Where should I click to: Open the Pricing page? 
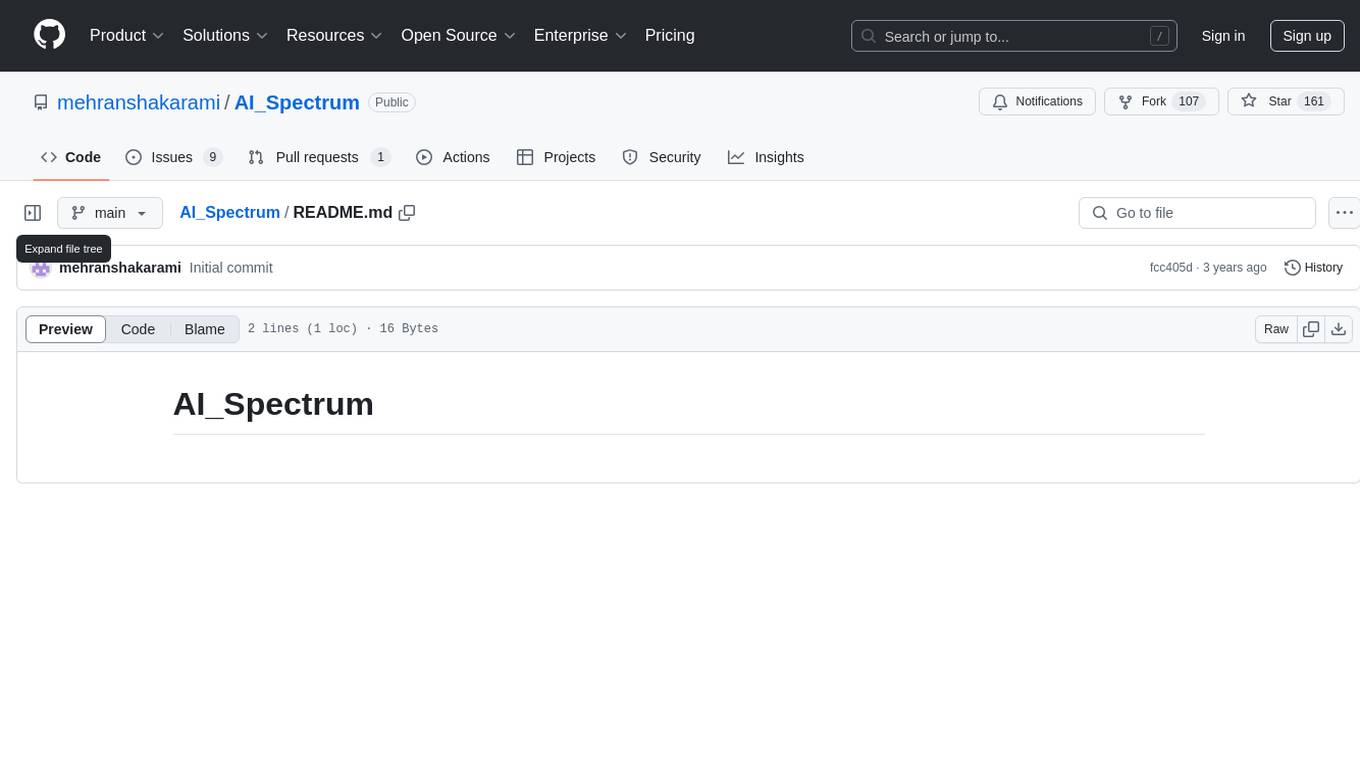[x=670, y=35]
